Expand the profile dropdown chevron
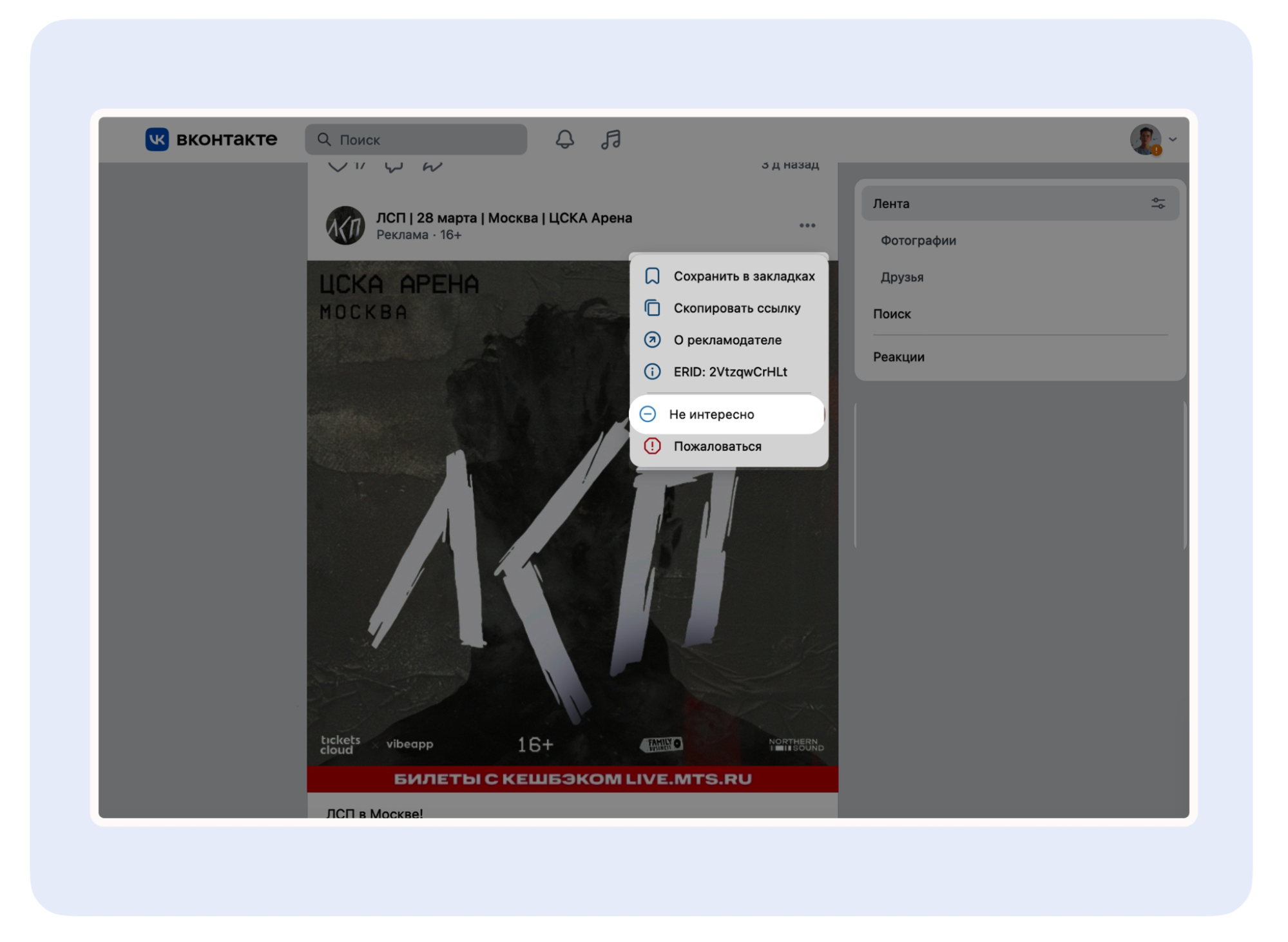The width and height of the screenshot is (1288, 942). tap(1173, 139)
